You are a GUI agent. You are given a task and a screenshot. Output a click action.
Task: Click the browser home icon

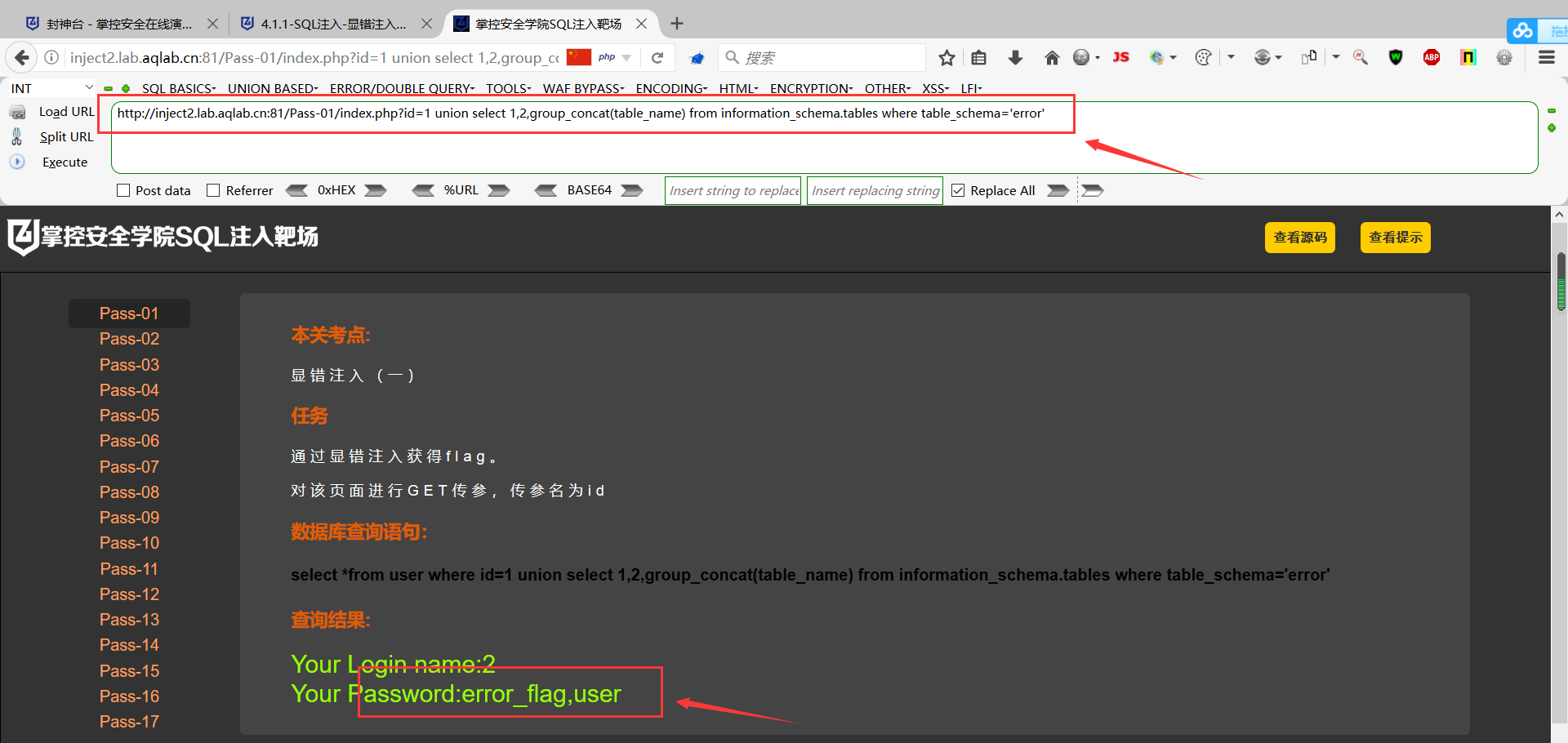pyautogui.click(x=1052, y=58)
